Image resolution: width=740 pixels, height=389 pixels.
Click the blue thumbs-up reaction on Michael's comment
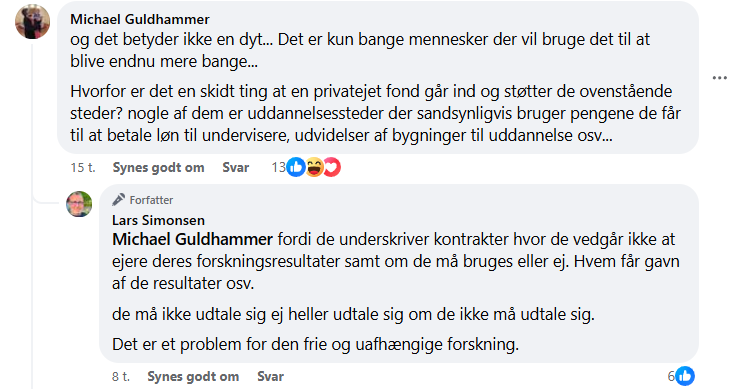(x=296, y=167)
